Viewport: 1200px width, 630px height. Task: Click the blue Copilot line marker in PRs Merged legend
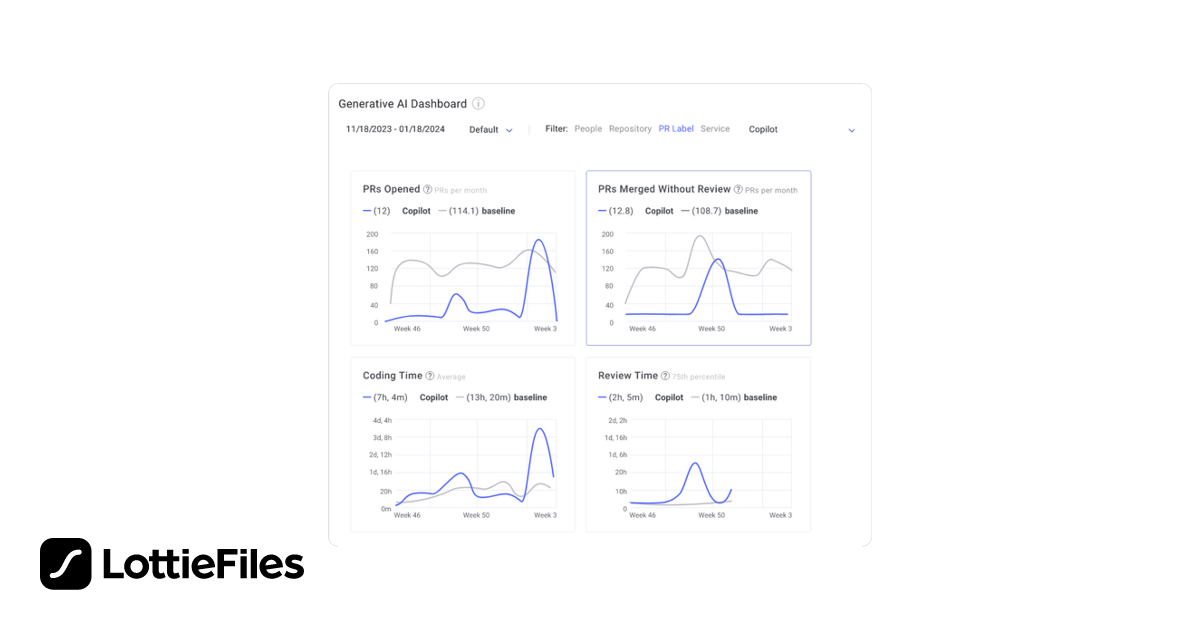603,211
